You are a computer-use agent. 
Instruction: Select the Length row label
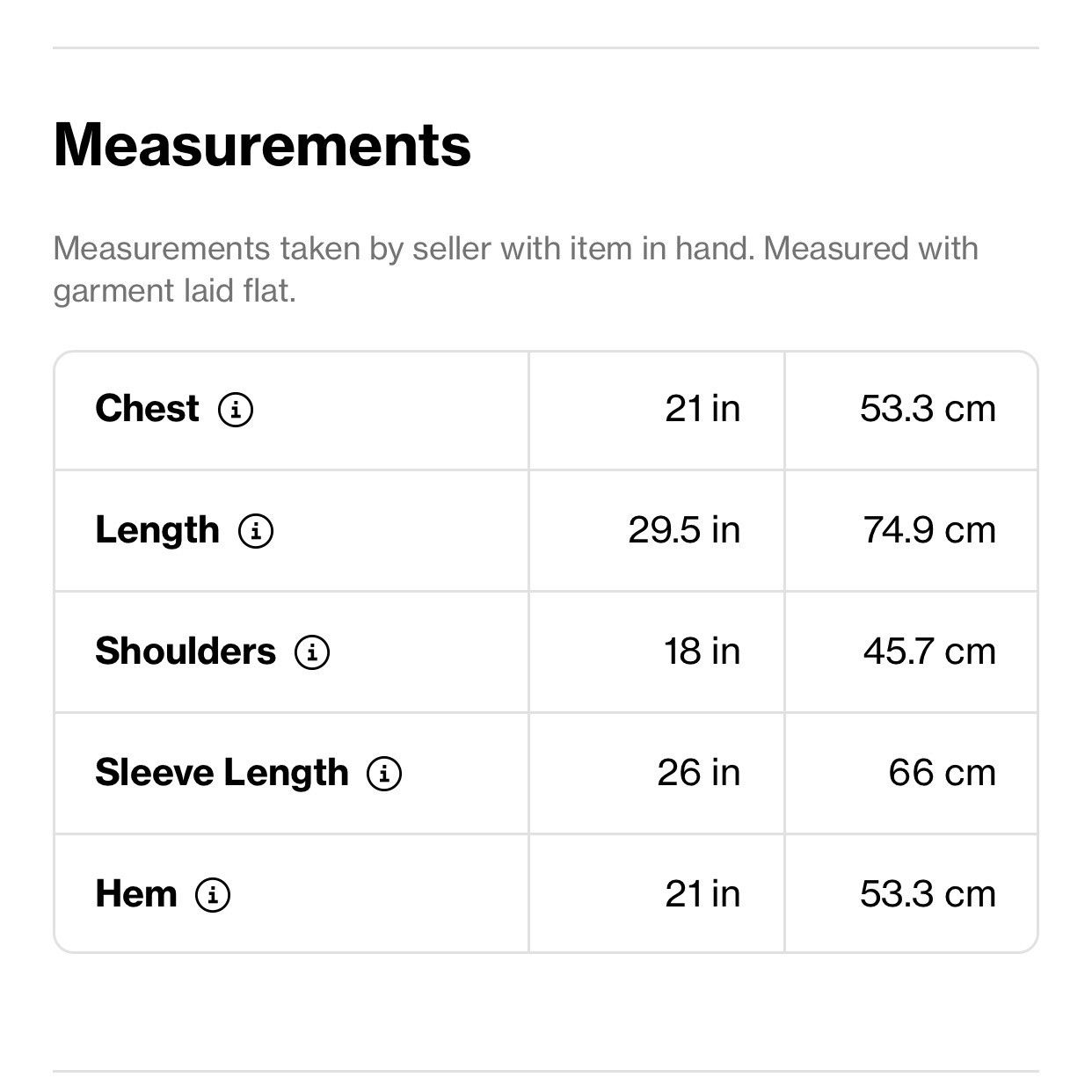click(157, 530)
